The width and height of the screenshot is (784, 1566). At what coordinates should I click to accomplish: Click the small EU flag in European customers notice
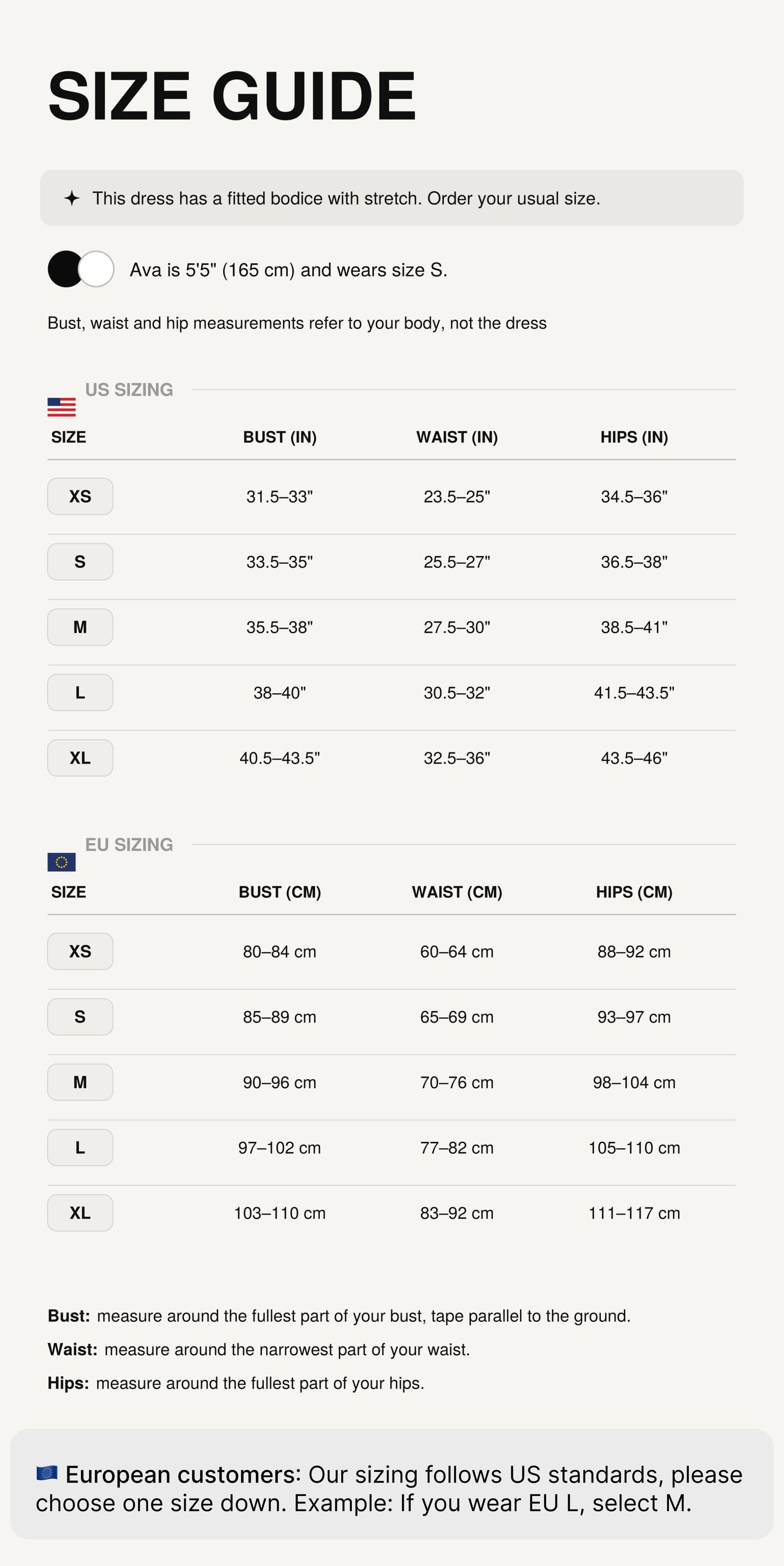point(47,1473)
